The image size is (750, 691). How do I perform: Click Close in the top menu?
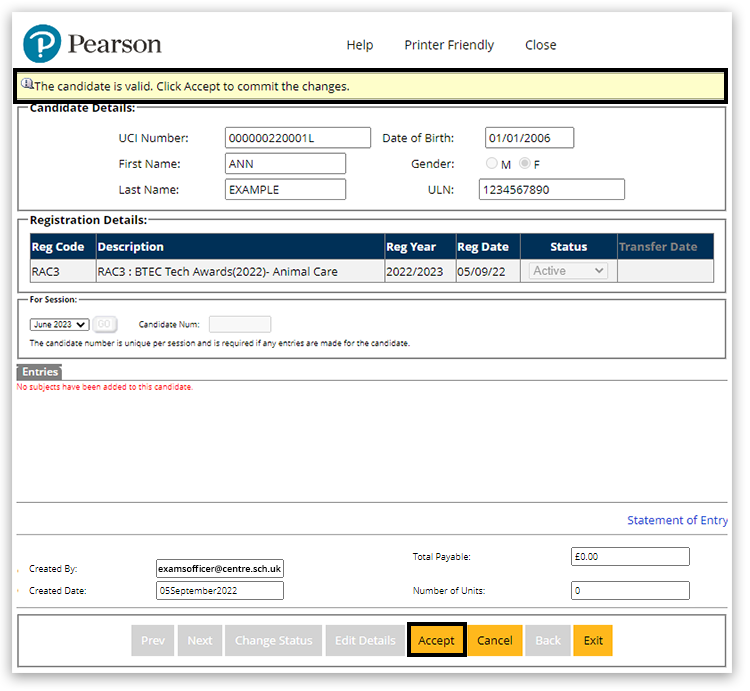[540, 45]
